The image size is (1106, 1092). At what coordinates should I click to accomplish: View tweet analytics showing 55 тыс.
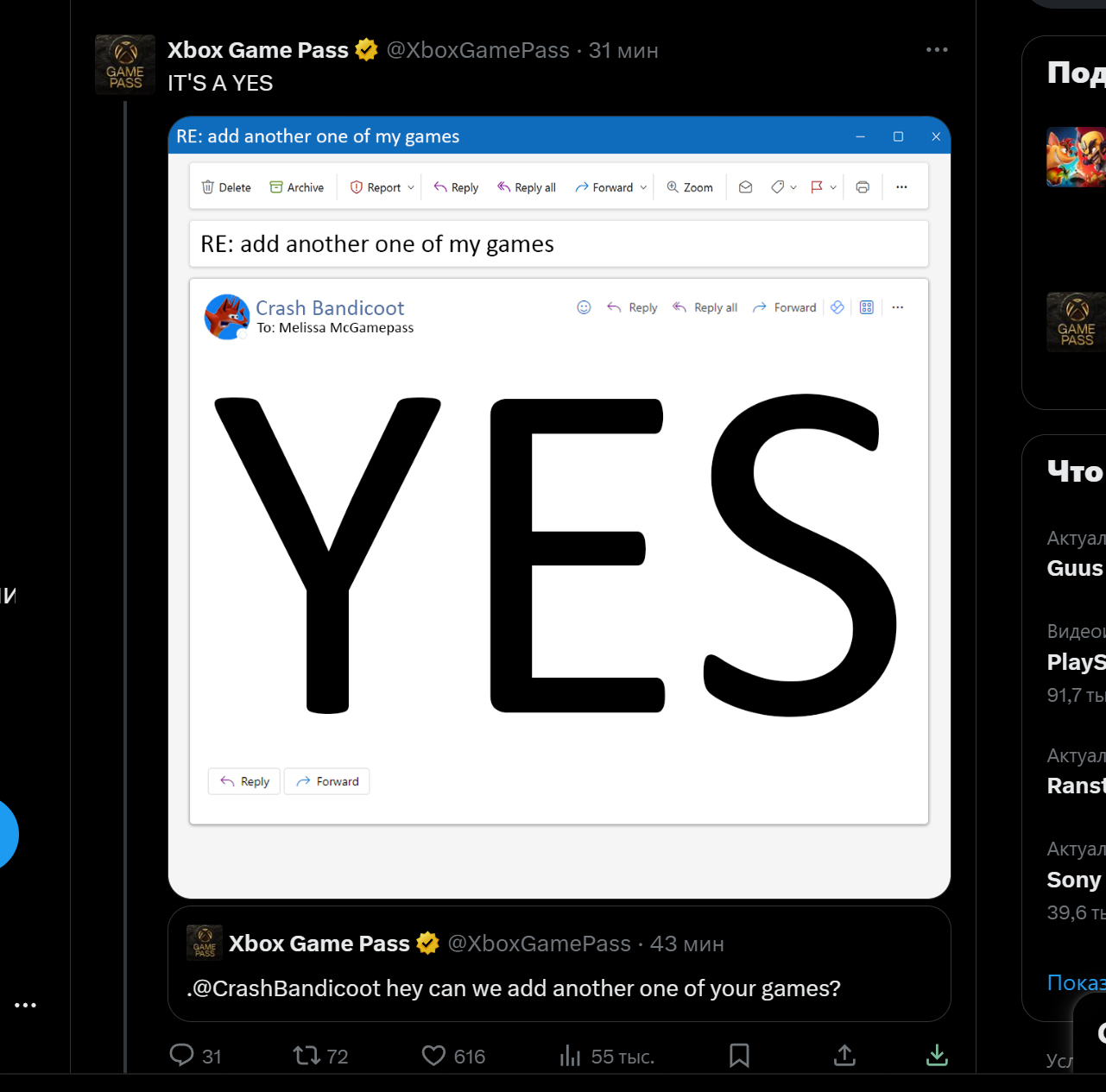point(571,1055)
